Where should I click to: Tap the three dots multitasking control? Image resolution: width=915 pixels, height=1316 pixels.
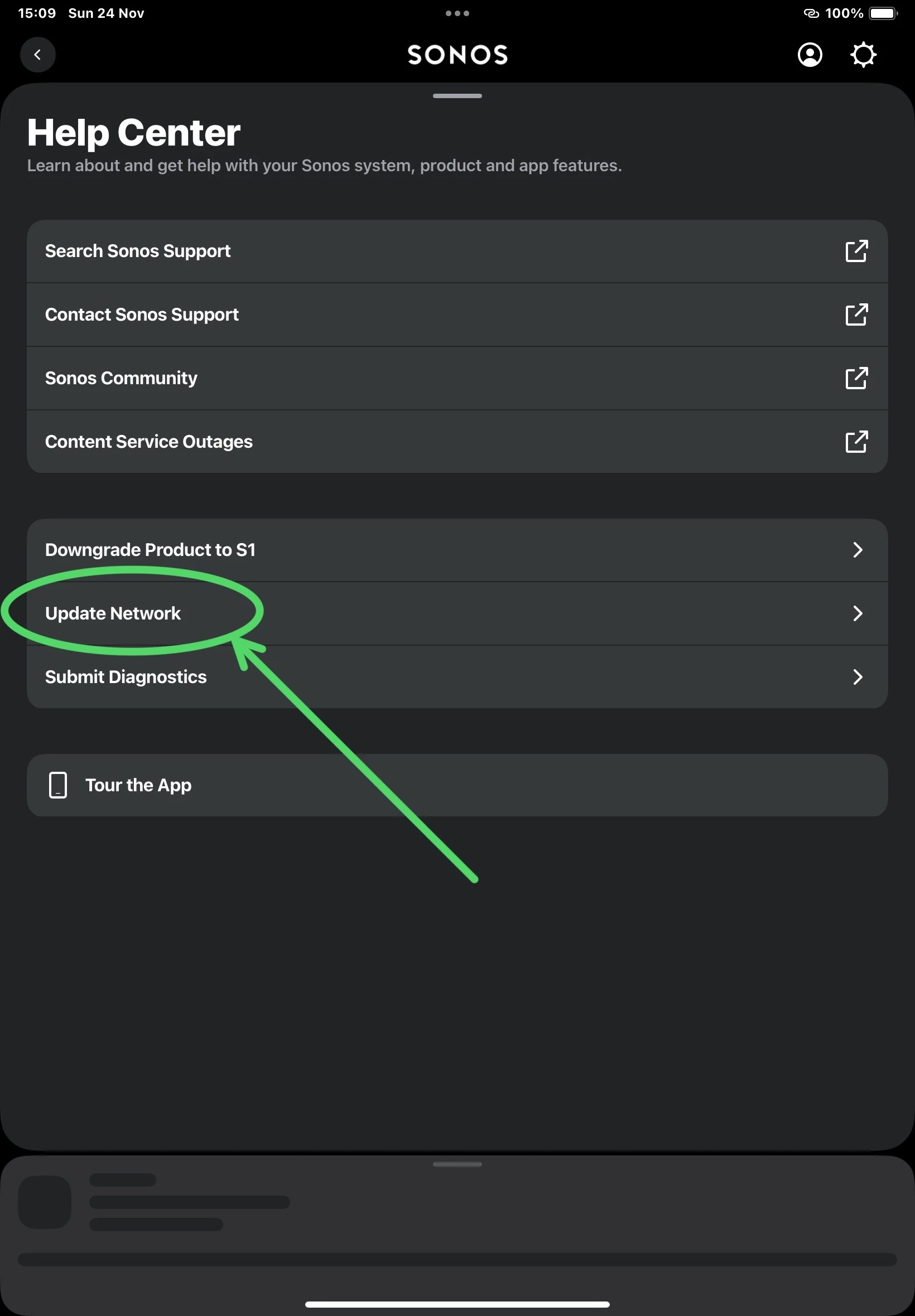coord(457,13)
